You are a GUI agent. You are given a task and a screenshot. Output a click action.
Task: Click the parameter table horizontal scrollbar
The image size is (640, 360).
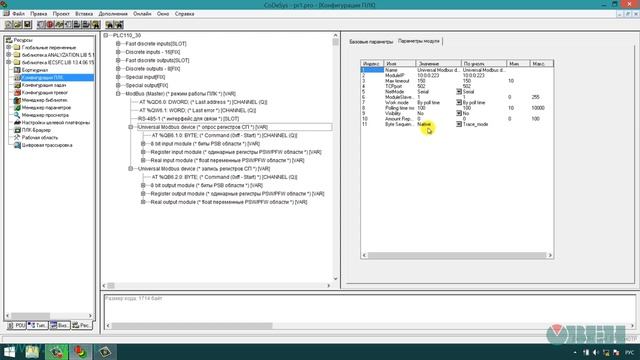click(457, 255)
